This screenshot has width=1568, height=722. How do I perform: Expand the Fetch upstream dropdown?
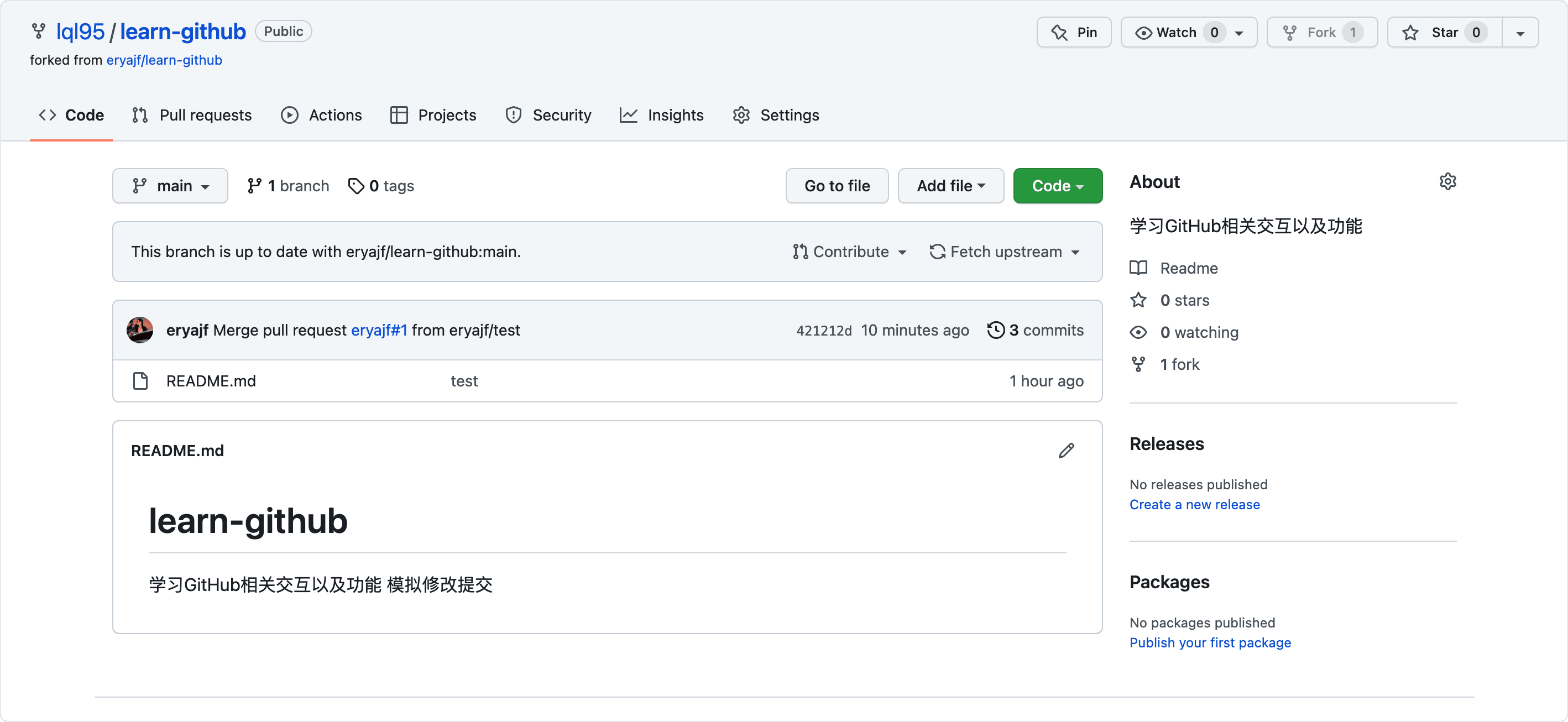[1005, 252]
